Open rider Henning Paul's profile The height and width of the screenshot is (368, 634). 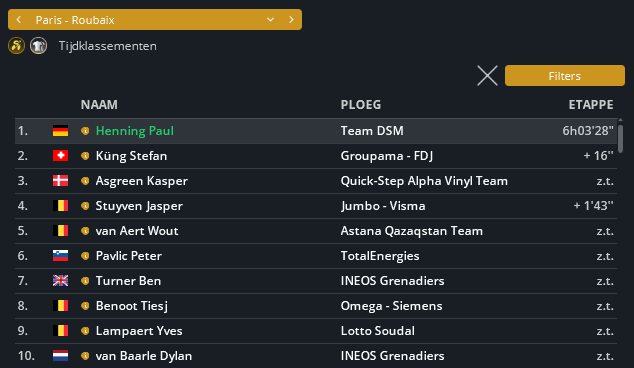pos(135,131)
